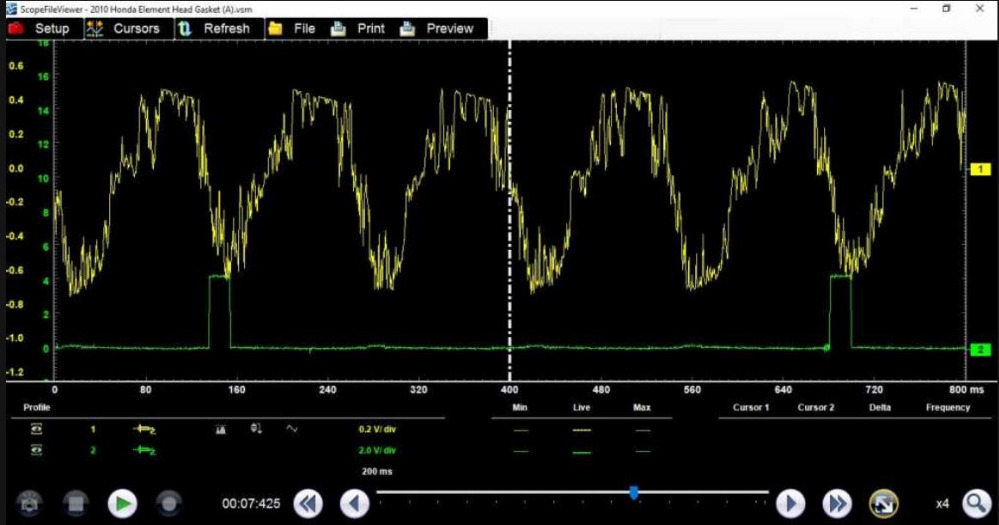Click the invert icon for channel 1
Viewport: 999px width, 525px height.
256,428
